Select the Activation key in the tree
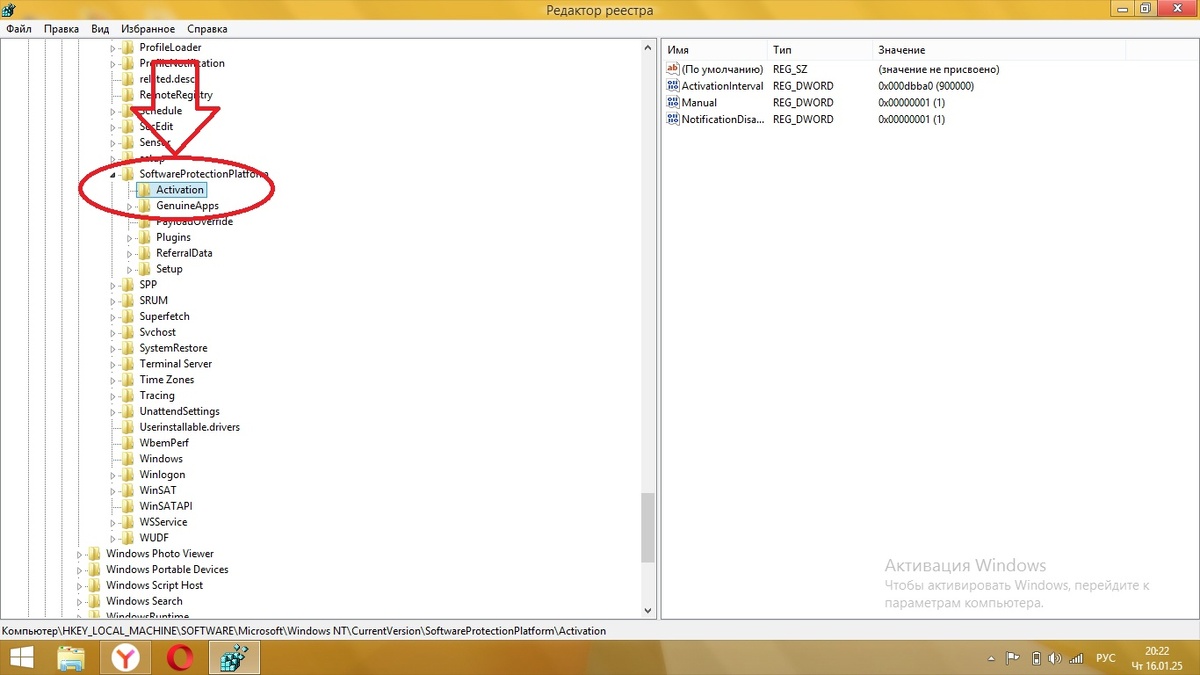Viewport: 1200px width, 675px height. [x=180, y=190]
